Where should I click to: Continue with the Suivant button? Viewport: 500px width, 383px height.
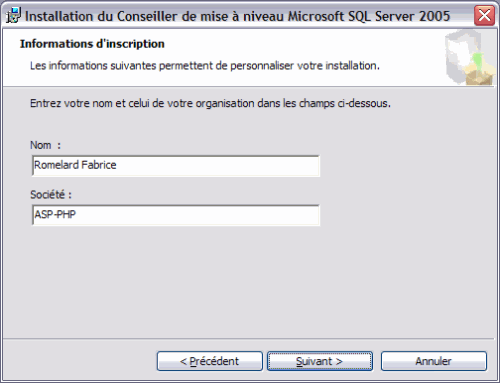320,361
